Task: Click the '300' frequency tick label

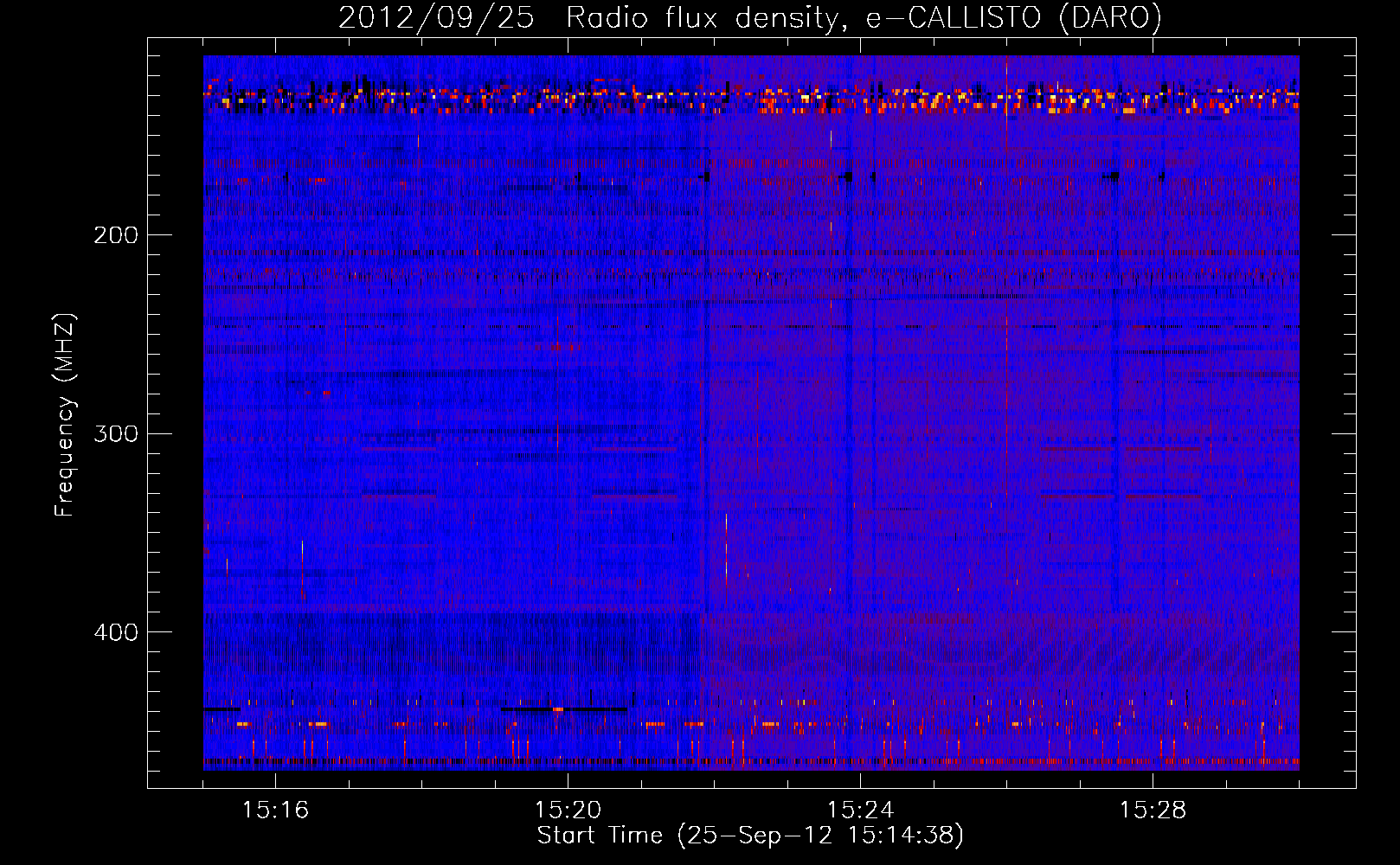Action: pyautogui.click(x=116, y=433)
